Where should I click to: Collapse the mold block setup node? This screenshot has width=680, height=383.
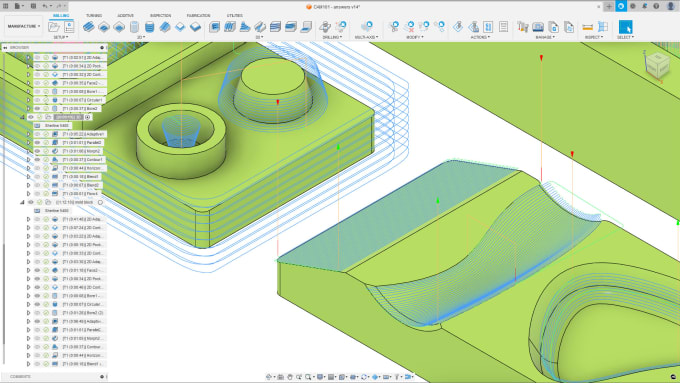[23, 202]
